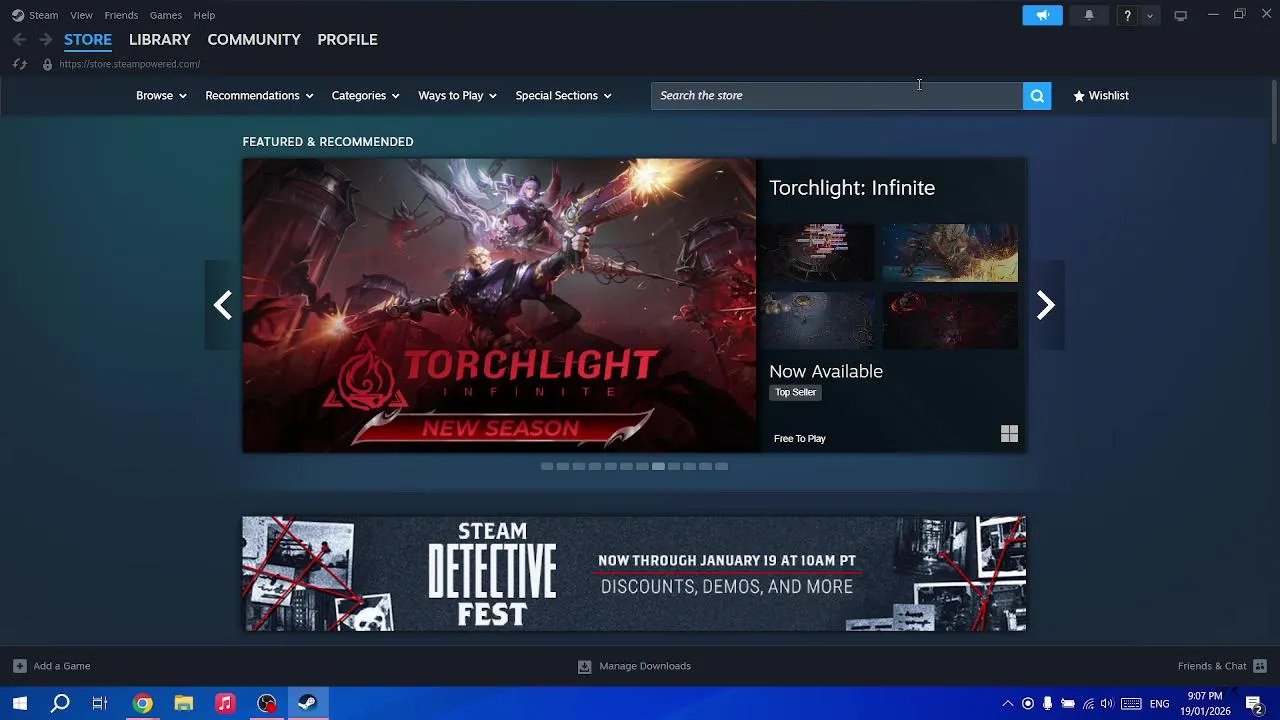Screen dimensions: 1280x720
Task: Open announcements via the megaphone button
Action: coord(1042,15)
